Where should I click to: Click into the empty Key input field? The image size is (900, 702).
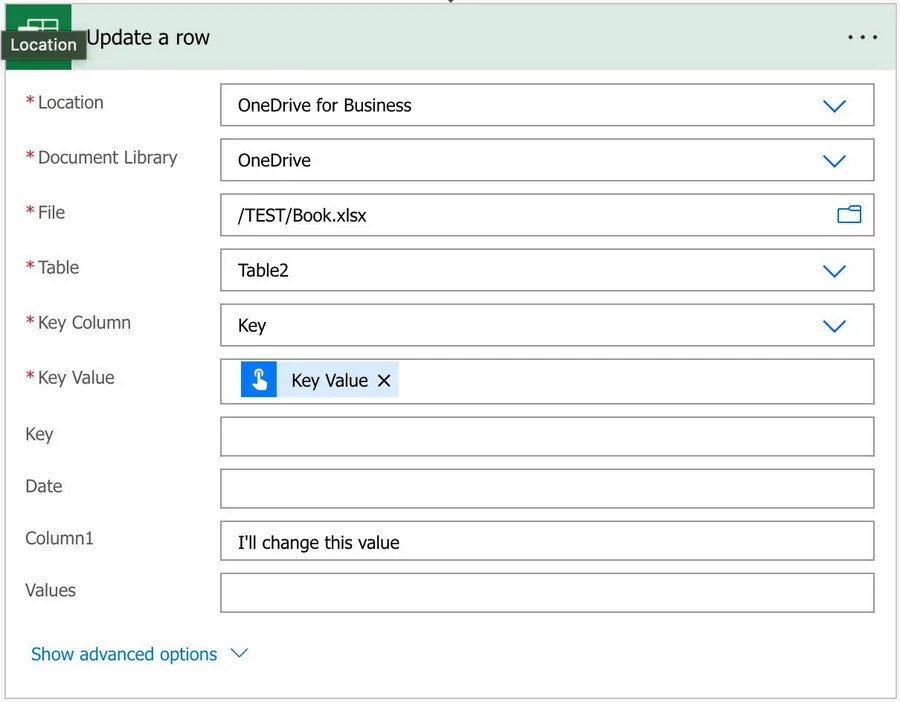546,437
